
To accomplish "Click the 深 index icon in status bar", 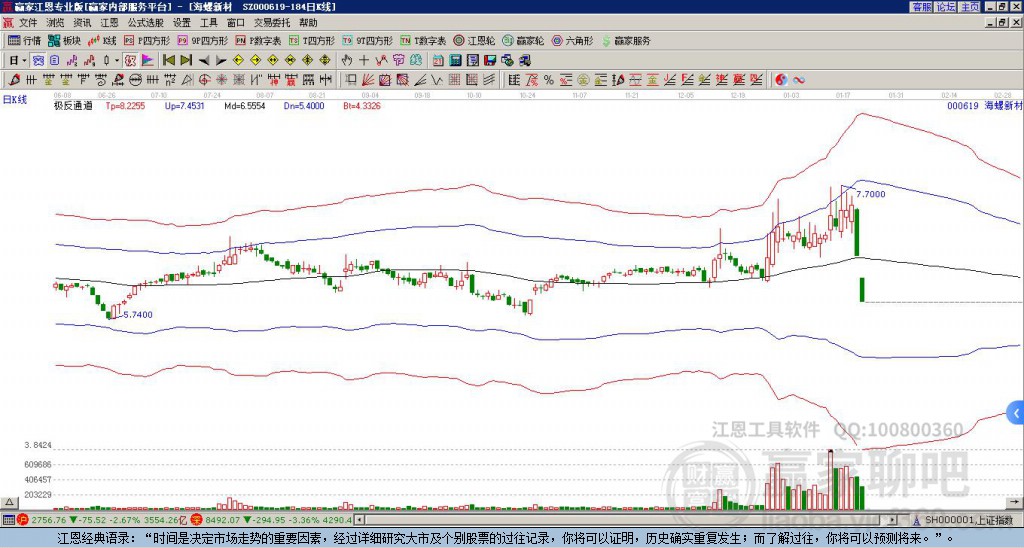I will click(198, 520).
